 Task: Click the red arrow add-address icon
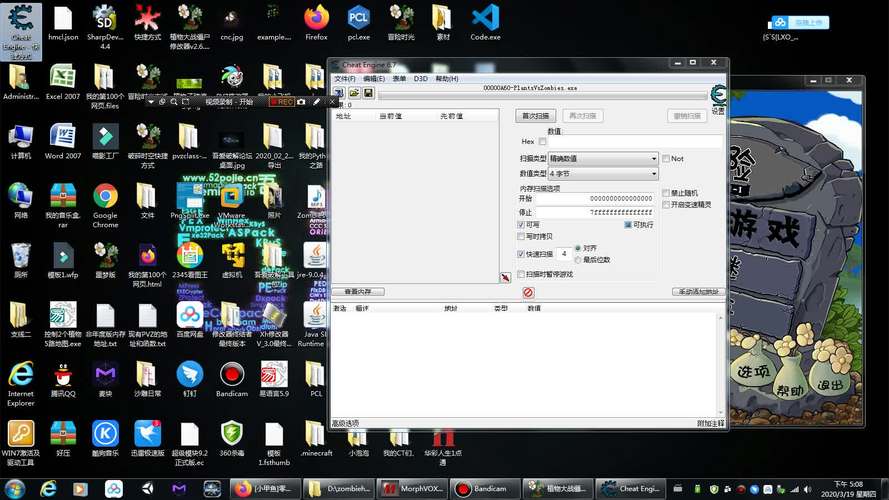click(x=505, y=277)
